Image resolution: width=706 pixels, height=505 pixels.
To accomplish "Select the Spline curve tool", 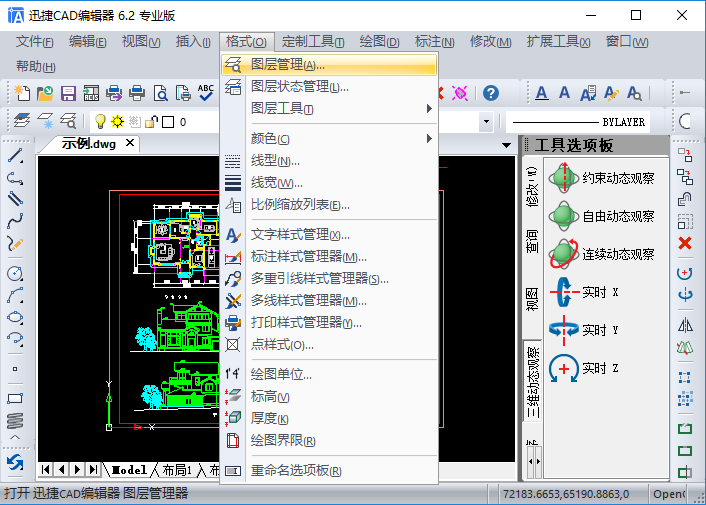I will [x=15, y=221].
